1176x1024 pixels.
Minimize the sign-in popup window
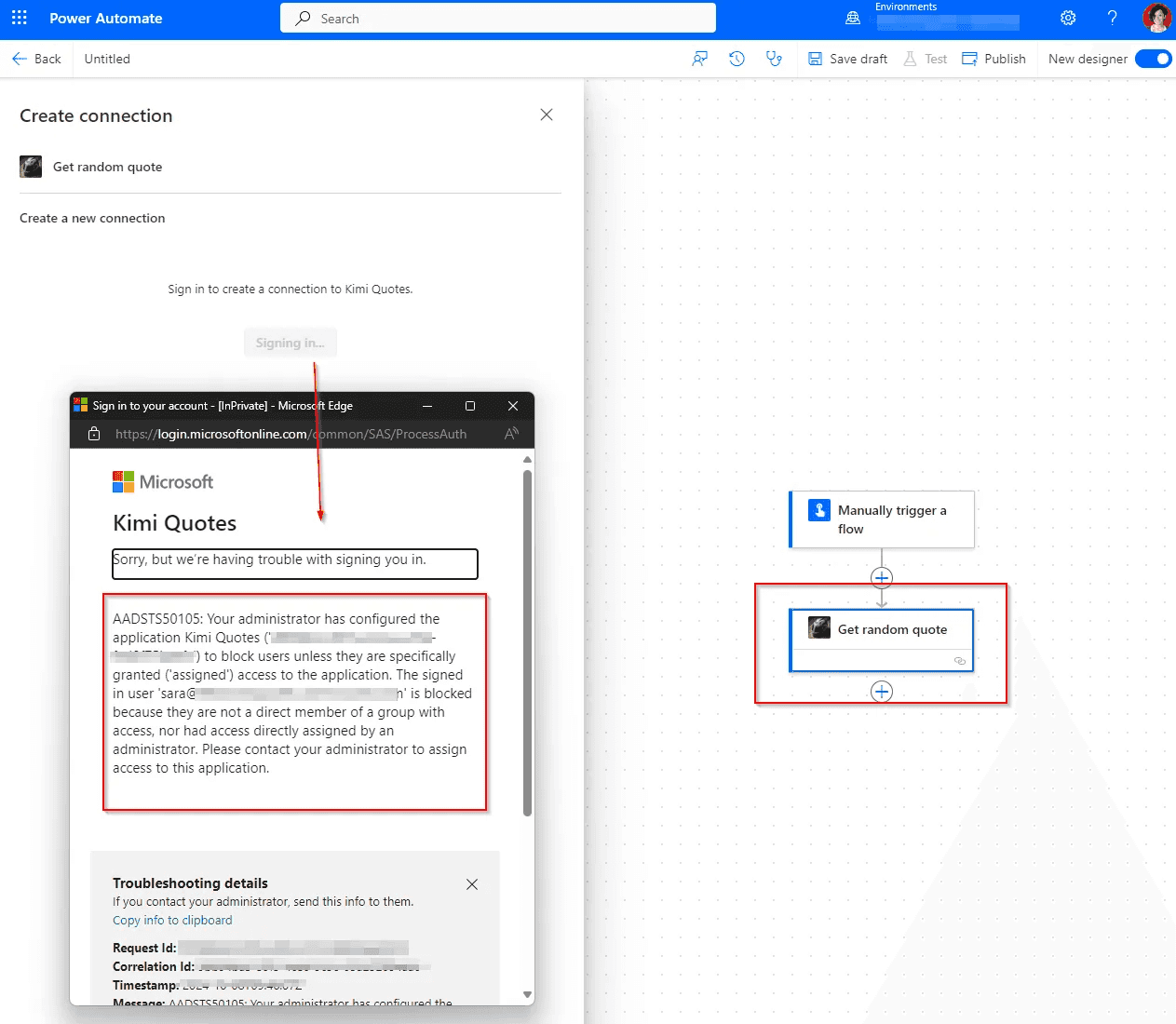(x=427, y=406)
